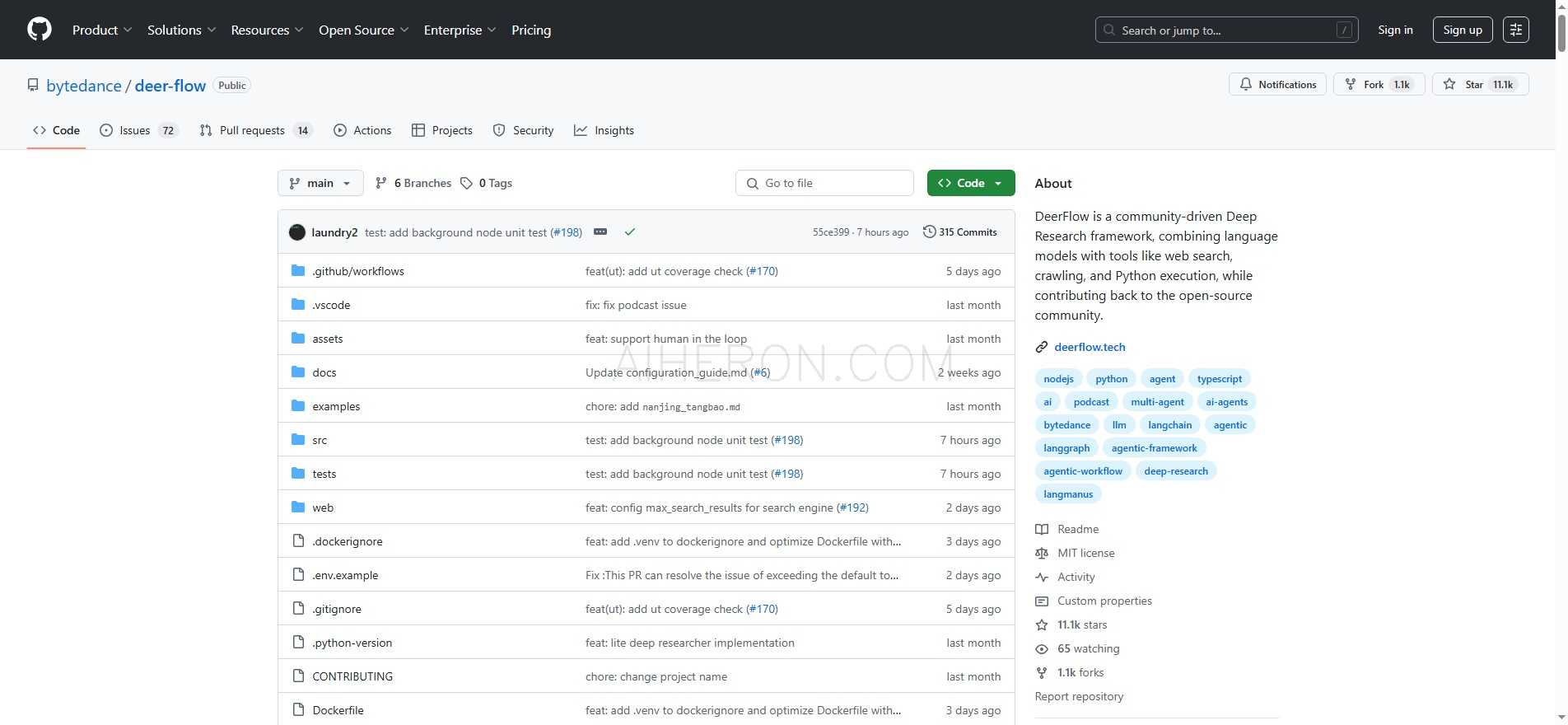View the 6 Branches list

(413, 183)
